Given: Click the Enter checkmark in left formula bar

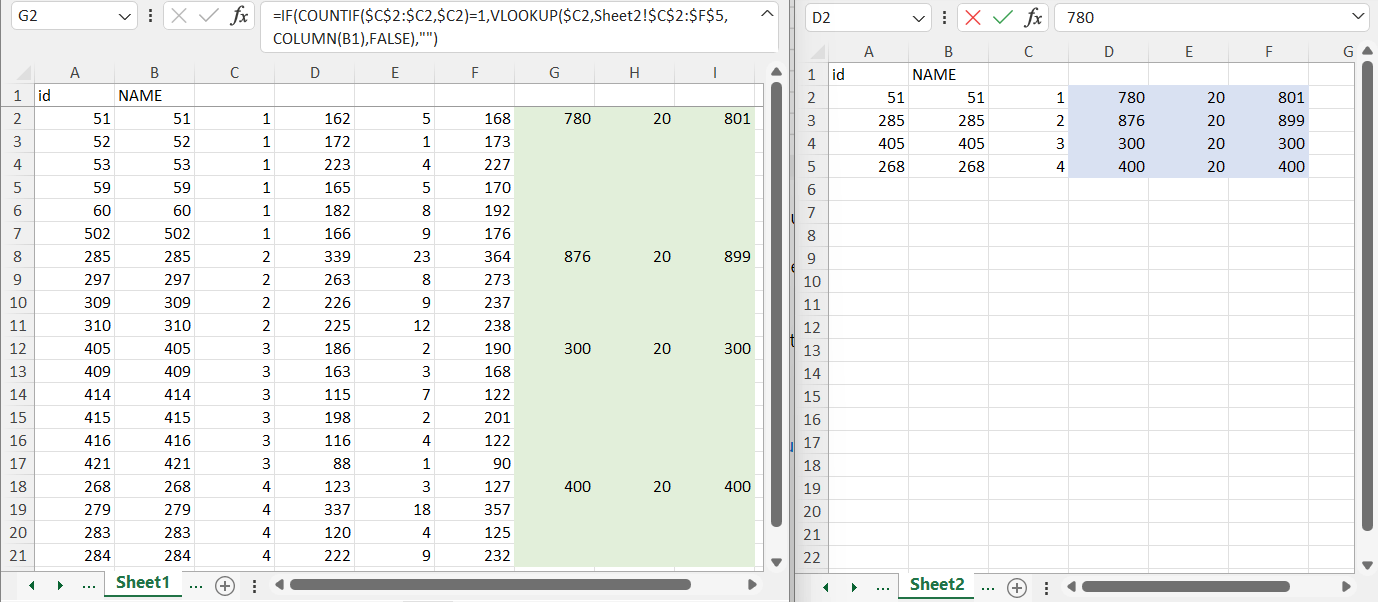Looking at the screenshot, I should click(209, 16).
